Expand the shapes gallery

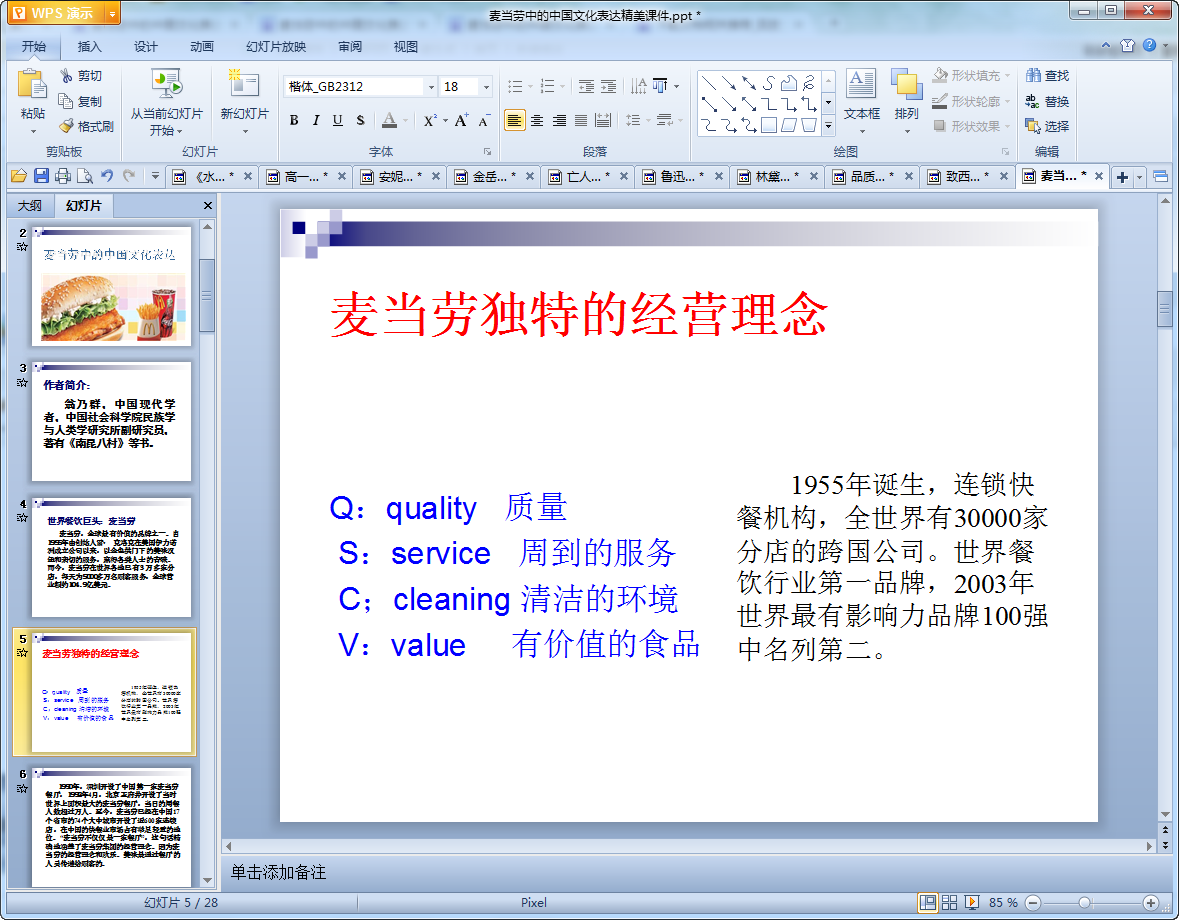click(x=829, y=126)
